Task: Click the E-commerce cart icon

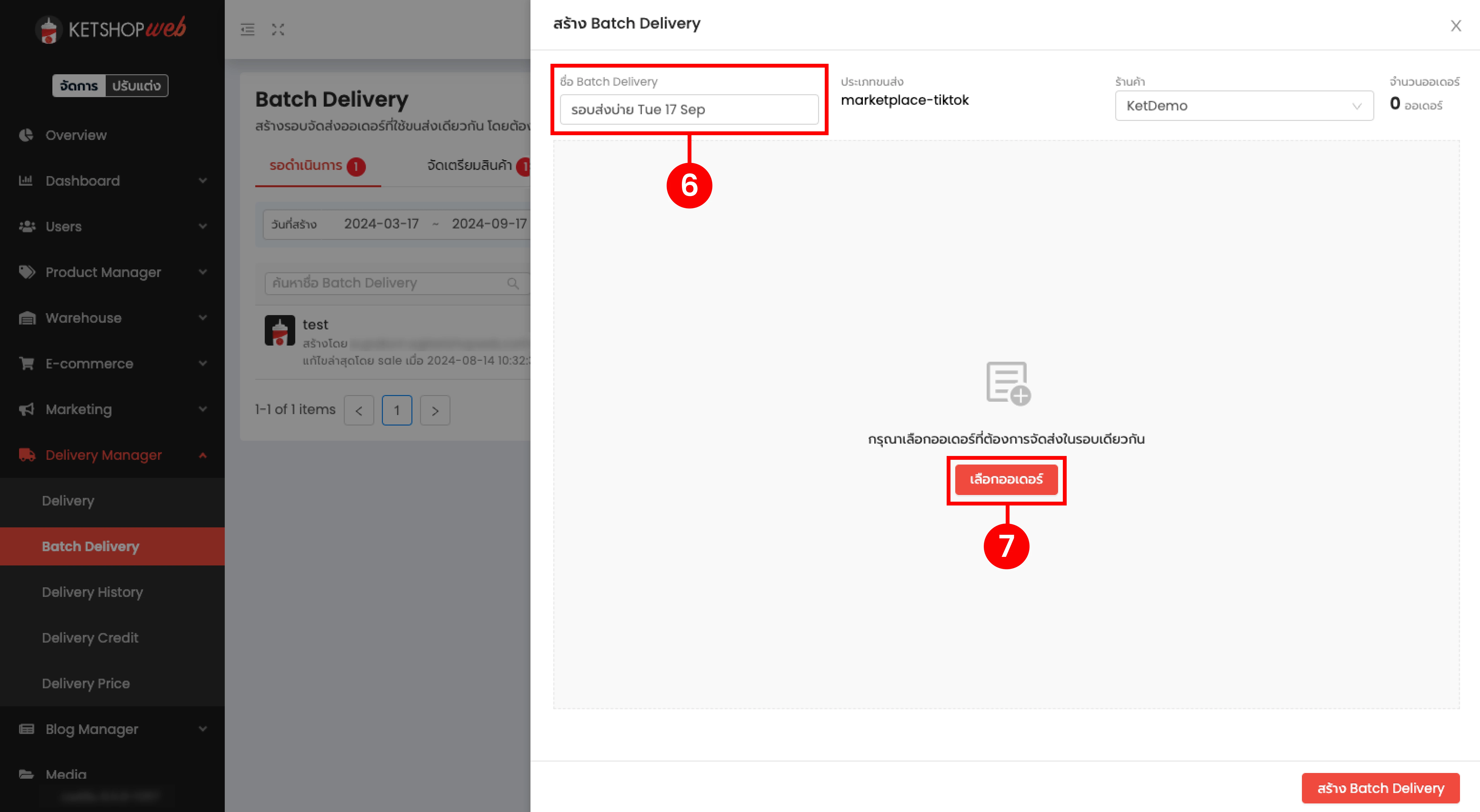Action: click(x=26, y=363)
